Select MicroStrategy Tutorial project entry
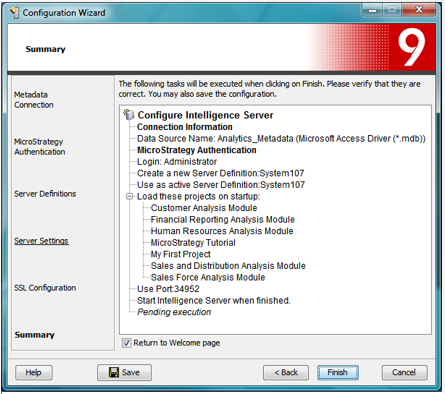Screen dimensions: 445x394 tap(193, 243)
